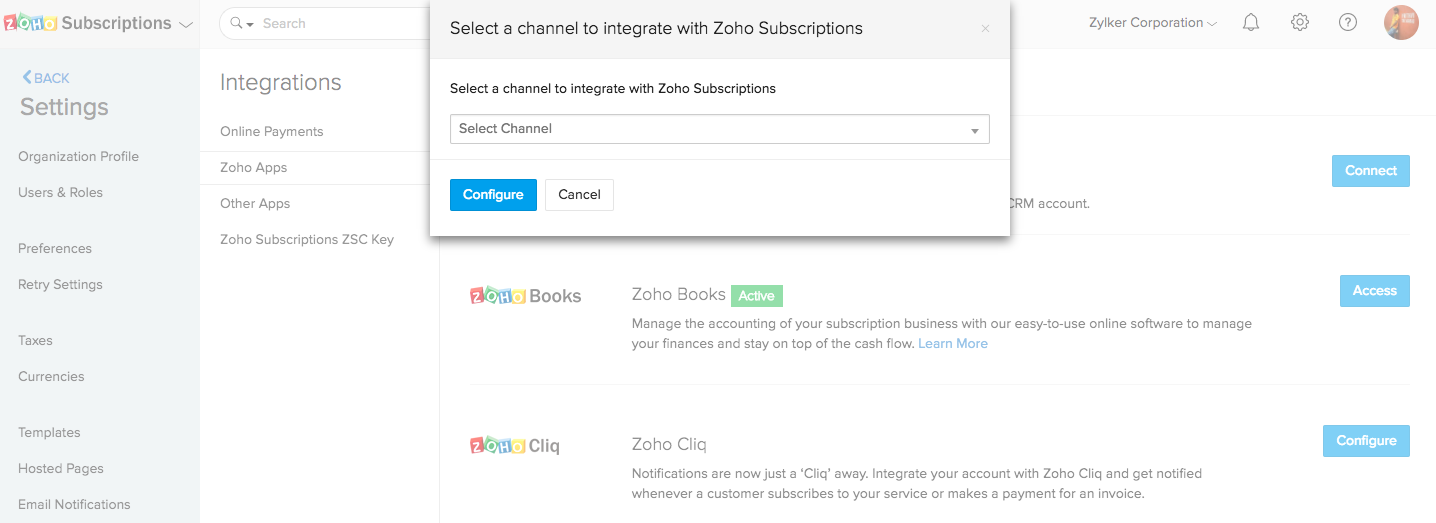Follow the Learn More link
This screenshot has height=523, width=1436.
pos(952,343)
